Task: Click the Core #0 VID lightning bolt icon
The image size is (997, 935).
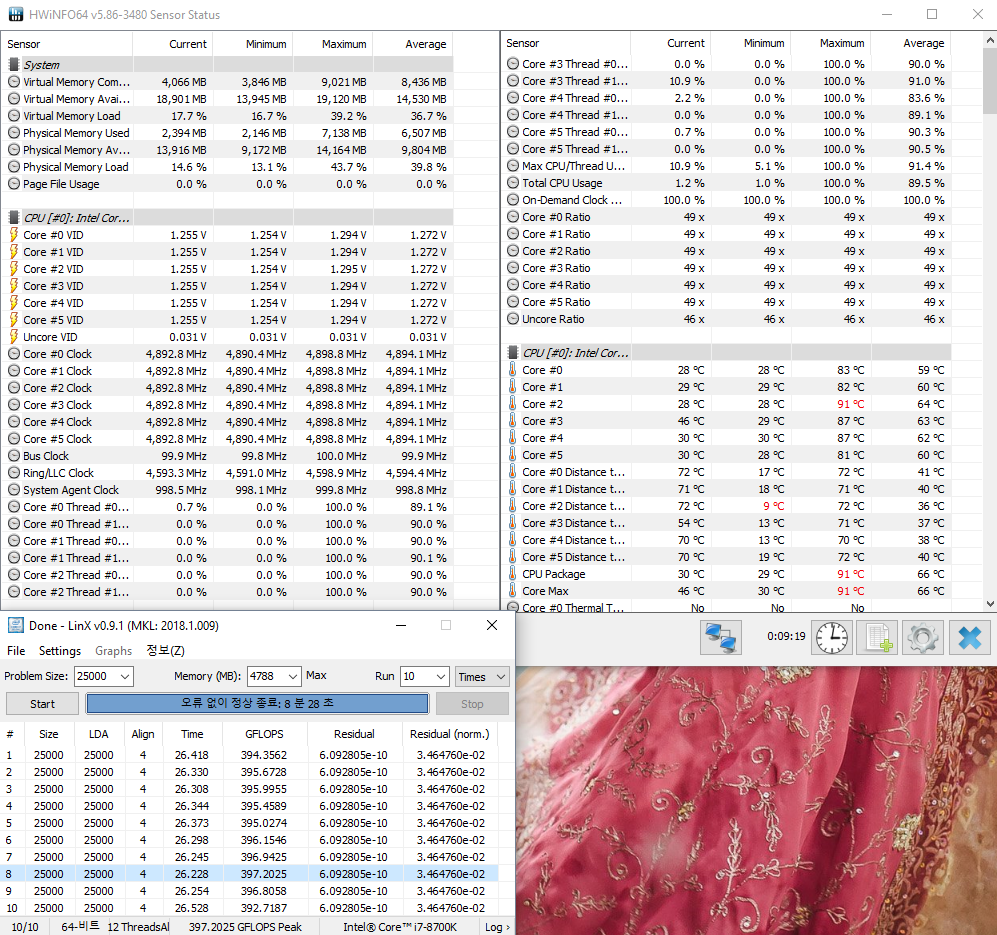Action: [13, 235]
